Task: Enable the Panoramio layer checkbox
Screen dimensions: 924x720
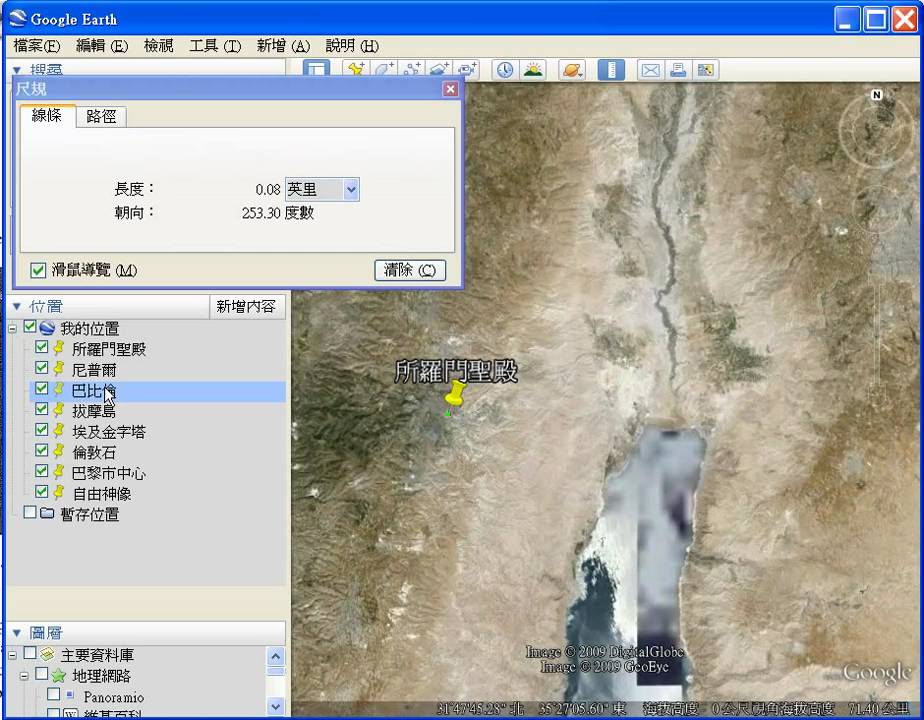Action: pyautogui.click(x=53, y=694)
